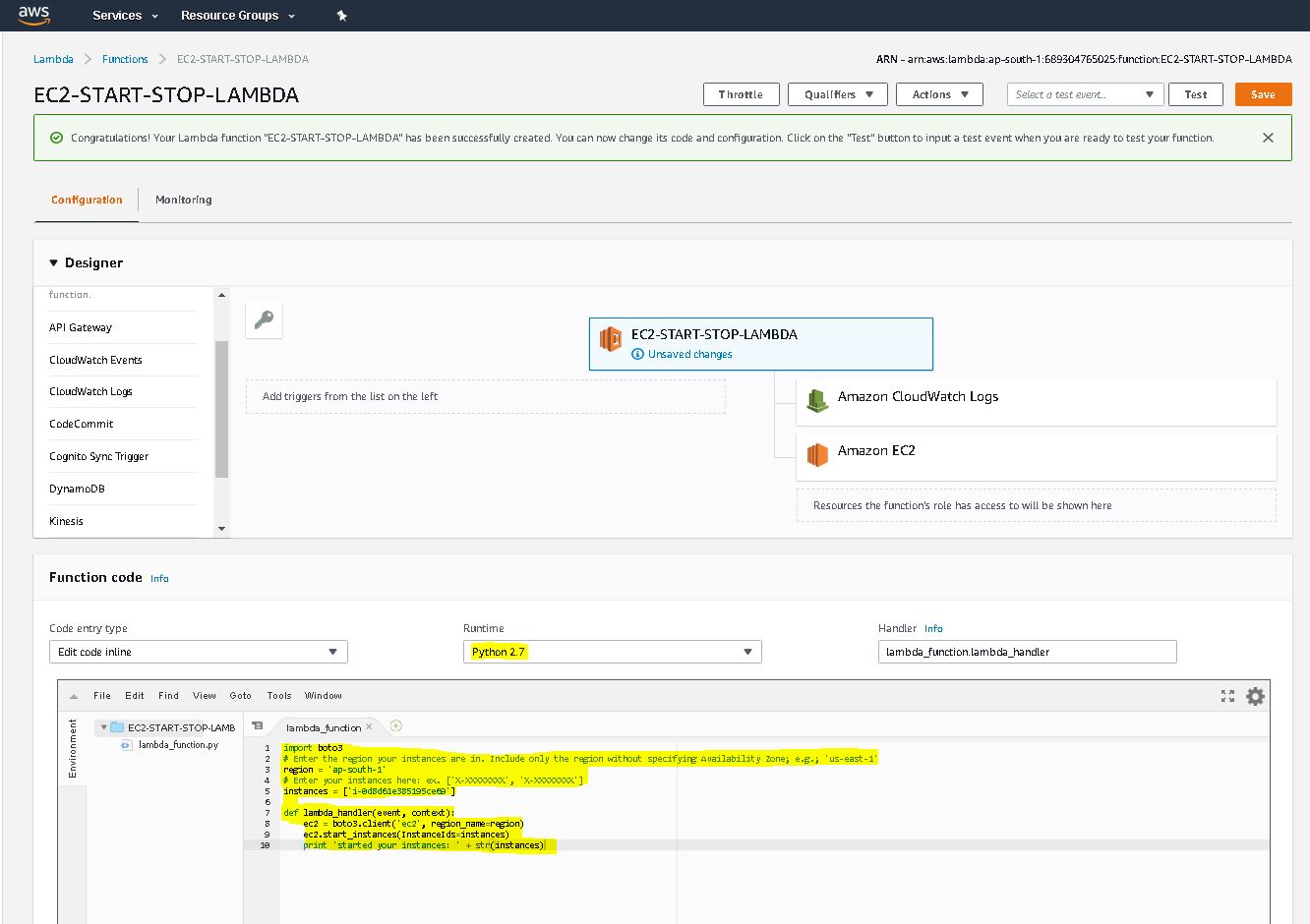1310x924 pixels.
Task: Open the code editor settings gear
Action: click(x=1255, y=696)
